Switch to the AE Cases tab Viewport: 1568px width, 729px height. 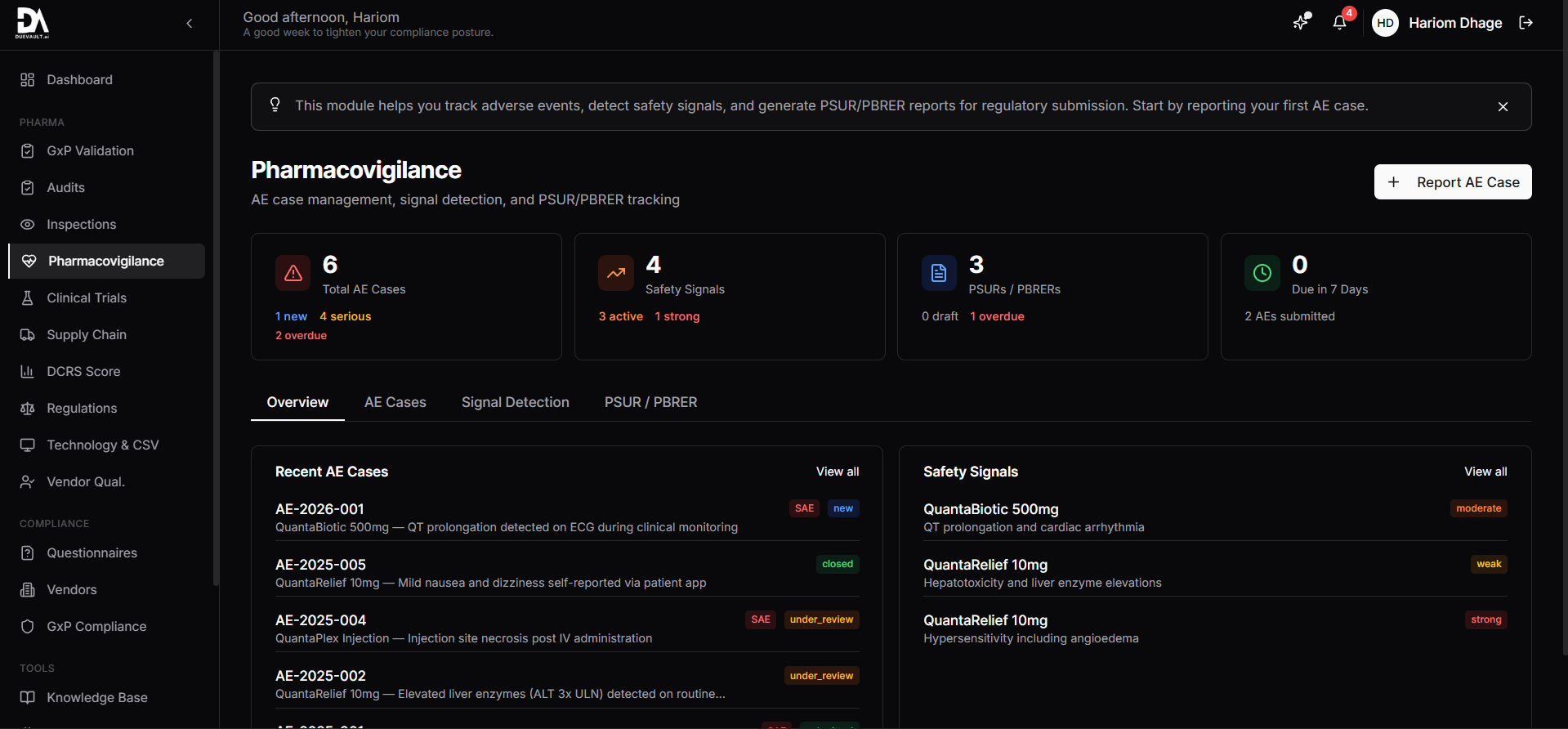coord(395,402)
